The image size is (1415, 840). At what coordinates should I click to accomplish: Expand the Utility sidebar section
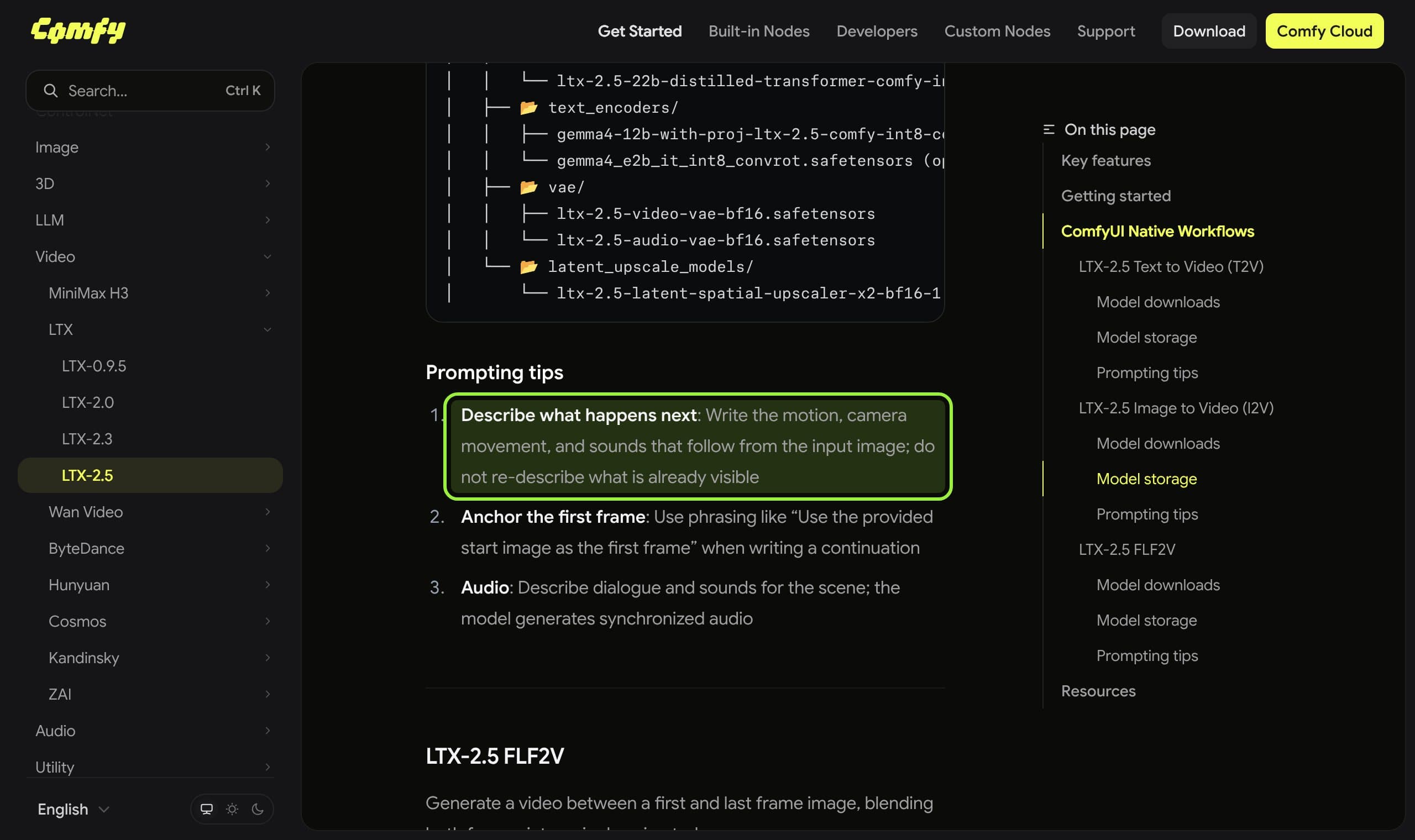[150, 768]
